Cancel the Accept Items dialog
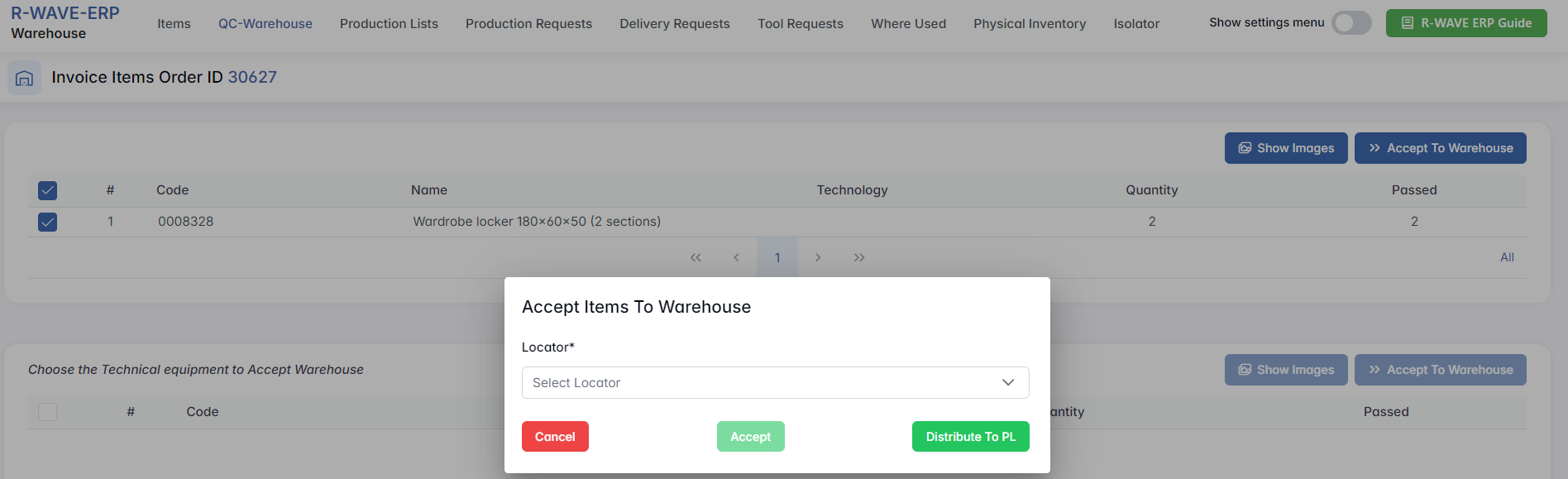Image resolution: width=1568 pixels, height=479 pixels. click(555, 437)
